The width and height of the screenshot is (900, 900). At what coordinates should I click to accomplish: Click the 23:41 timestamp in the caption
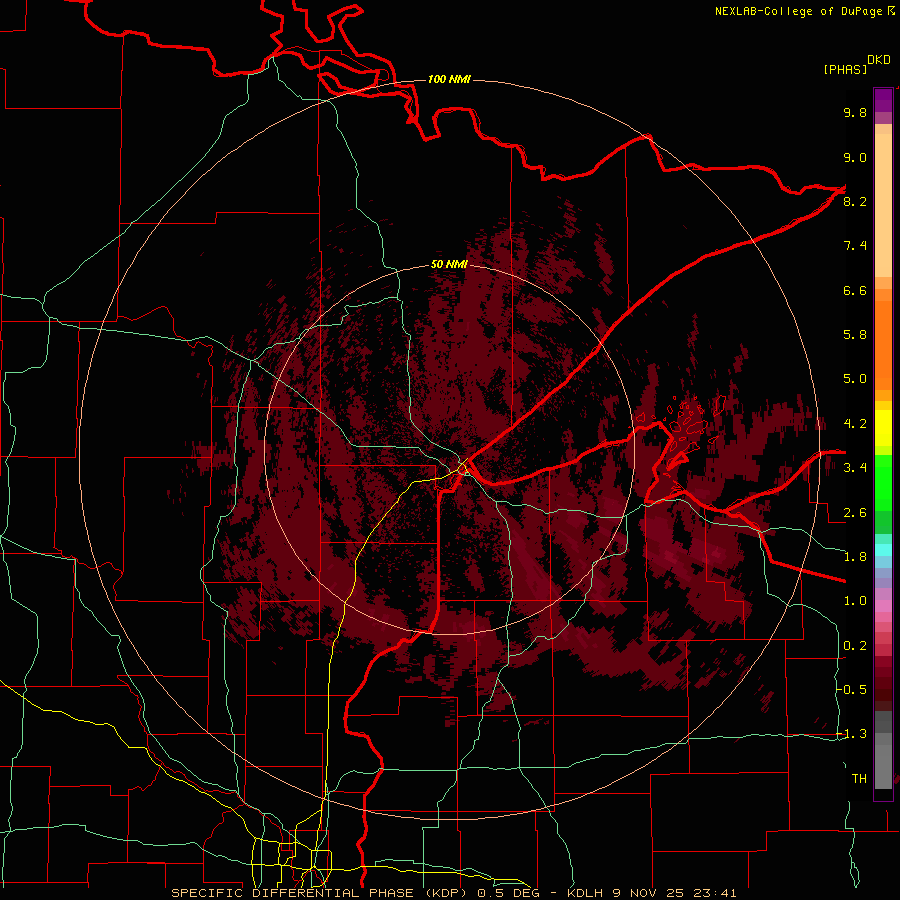click(717, 893)
